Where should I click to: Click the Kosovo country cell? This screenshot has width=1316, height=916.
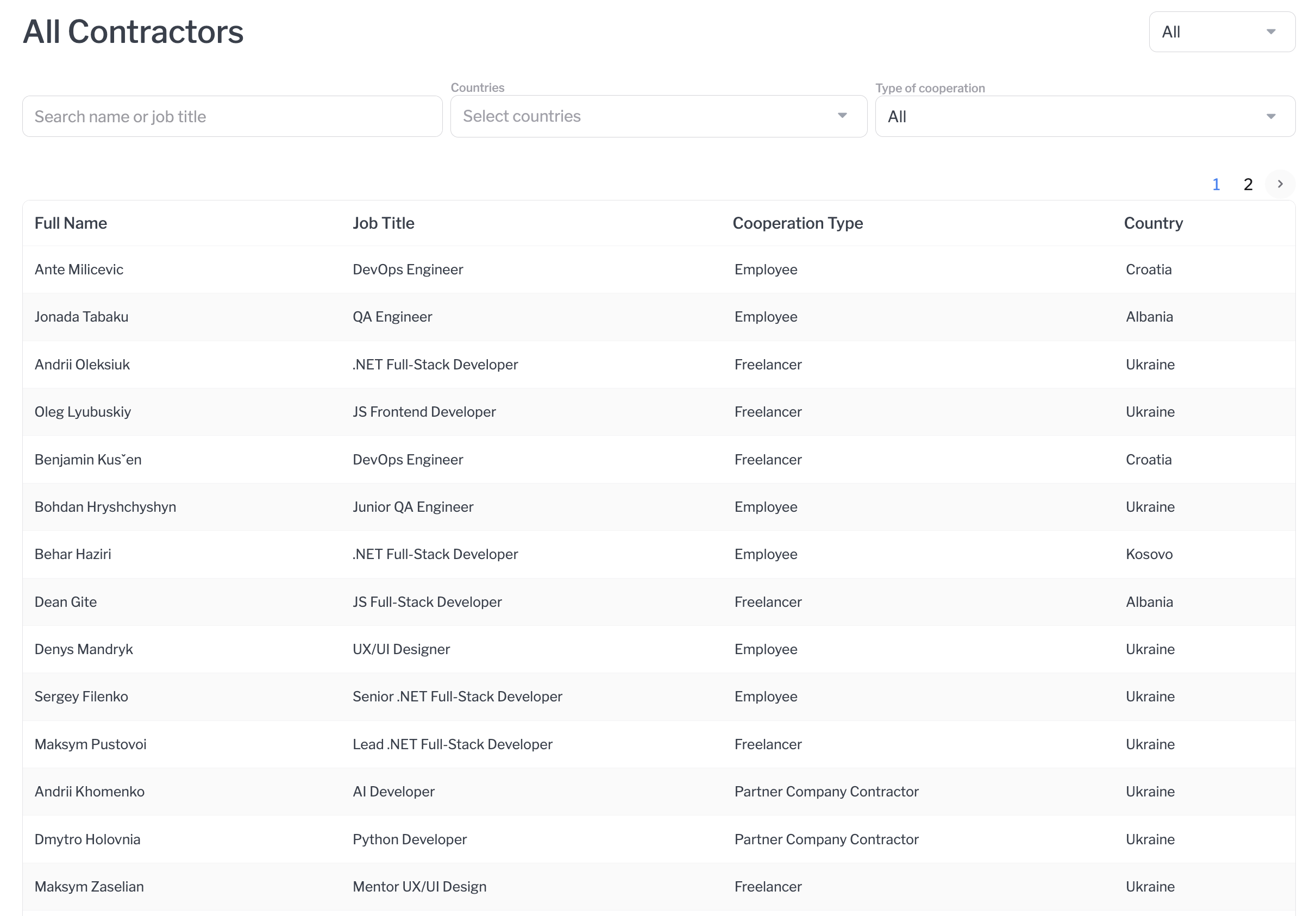1149,554
